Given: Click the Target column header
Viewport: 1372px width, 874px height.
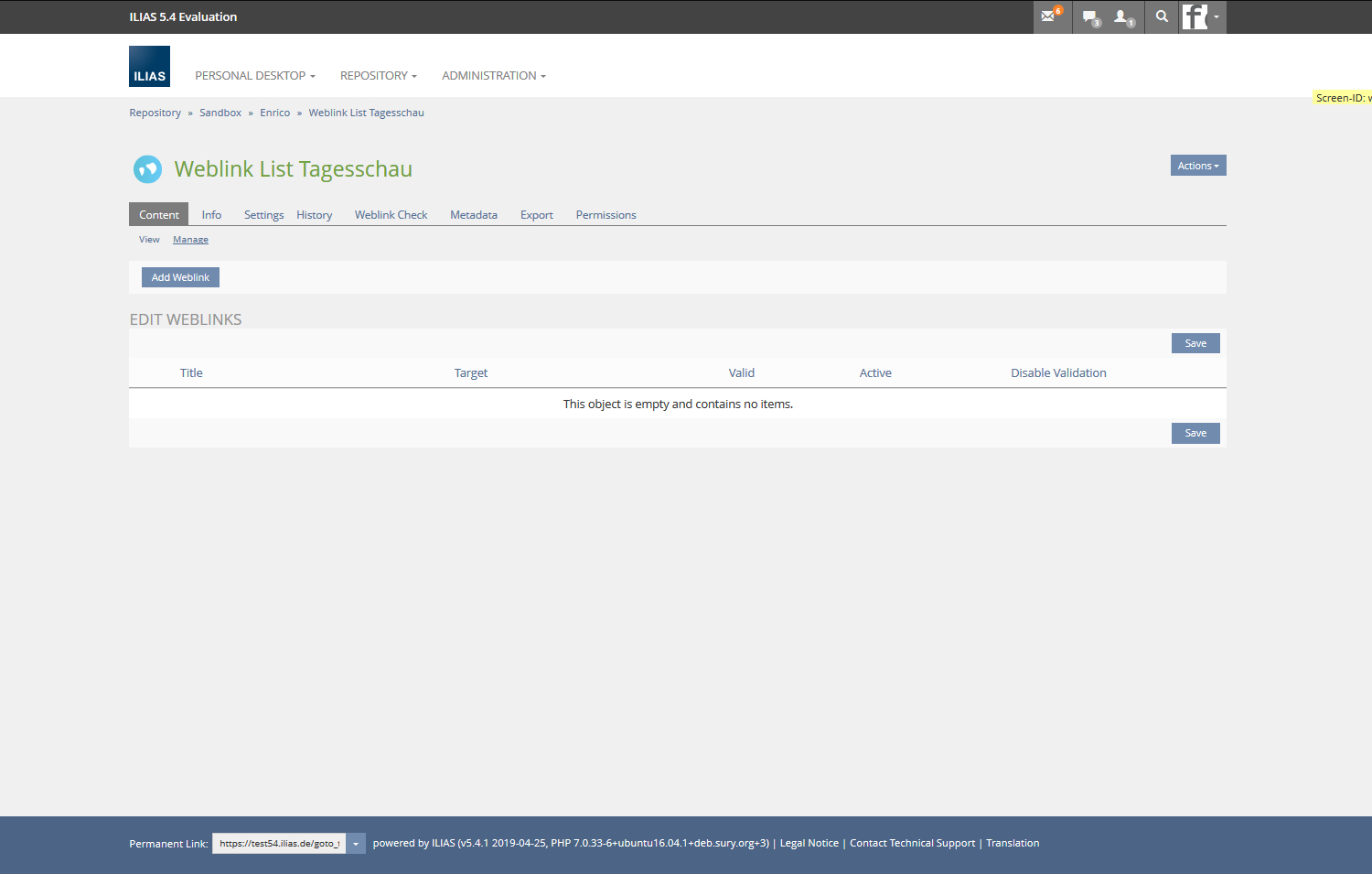Looking at the screenshot, I should click(471, 372).
